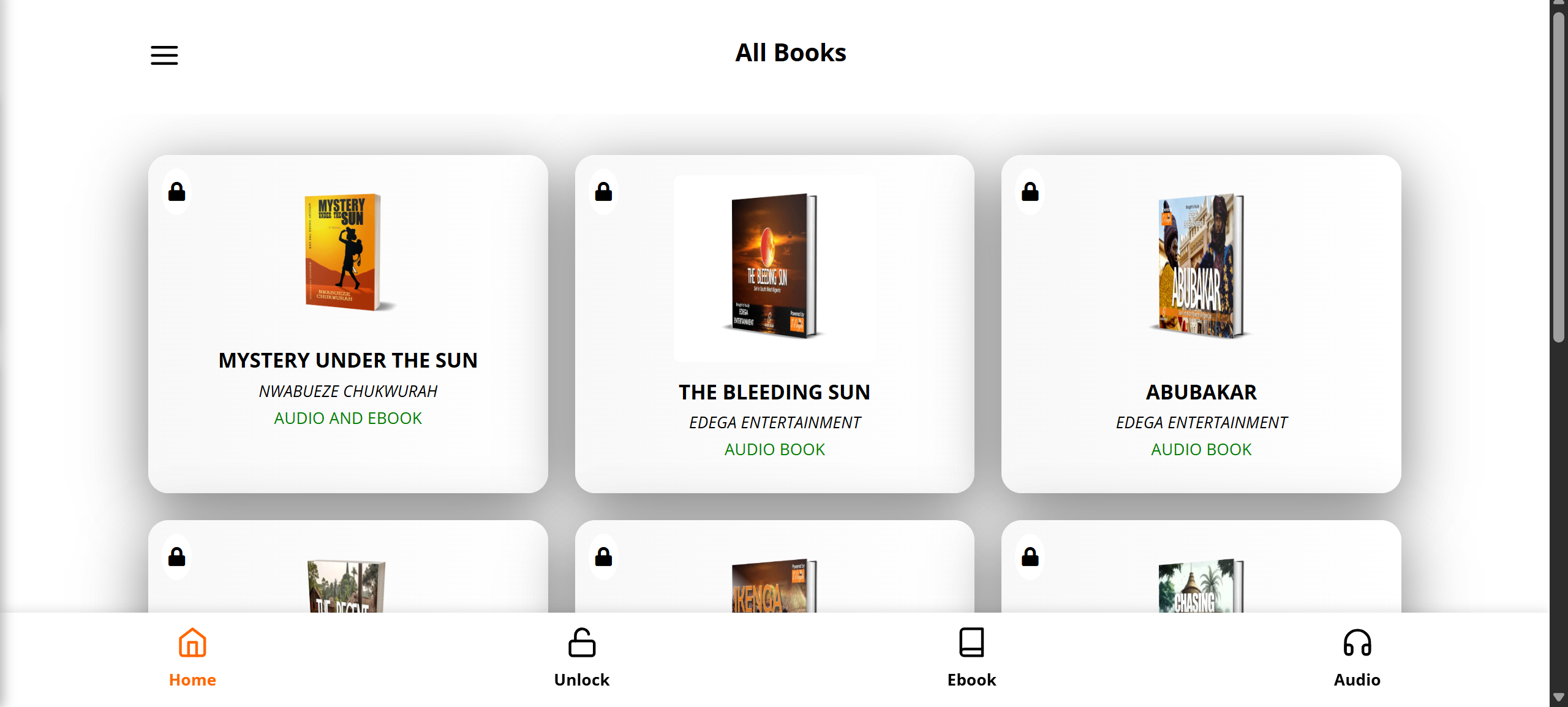Click the ABUBAKAR book title
Viewport: 1568px width, 707px height.
pyautogui.click(x=1201, y=392)
